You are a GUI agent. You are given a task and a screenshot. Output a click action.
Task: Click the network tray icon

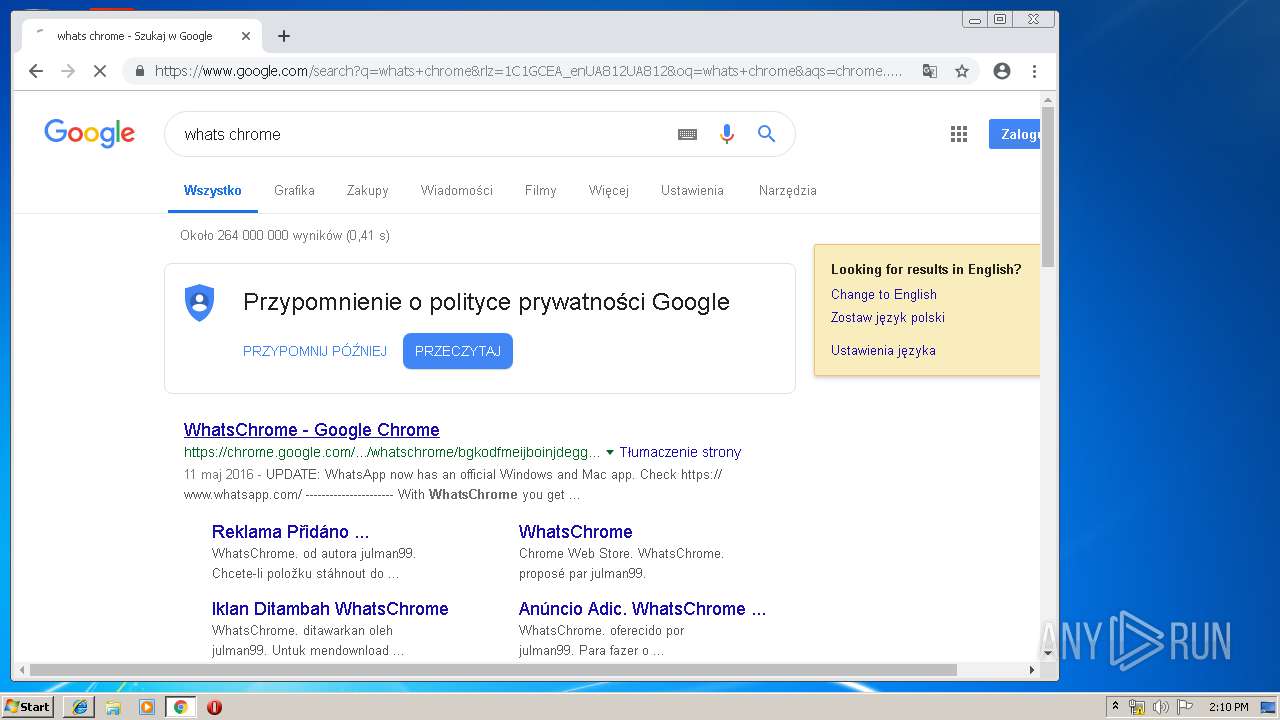click(x=1137, y=707)
